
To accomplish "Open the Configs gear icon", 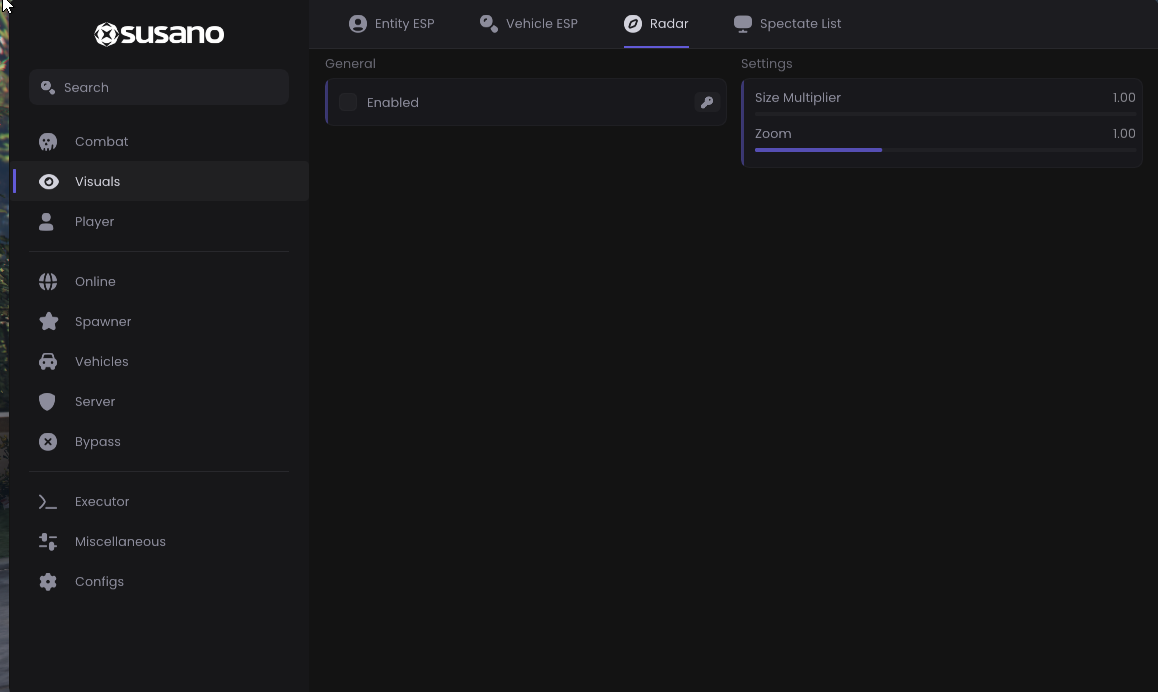I will tap(48, 582).
